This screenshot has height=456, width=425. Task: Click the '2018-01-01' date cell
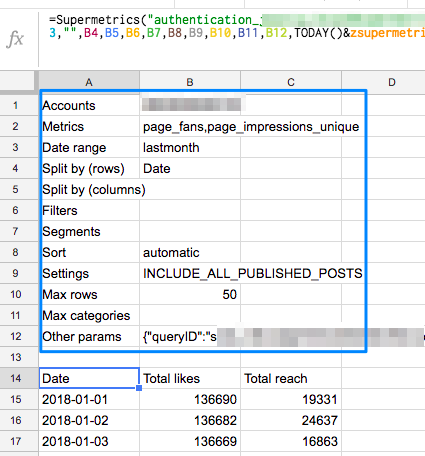[x=89, y=399]
